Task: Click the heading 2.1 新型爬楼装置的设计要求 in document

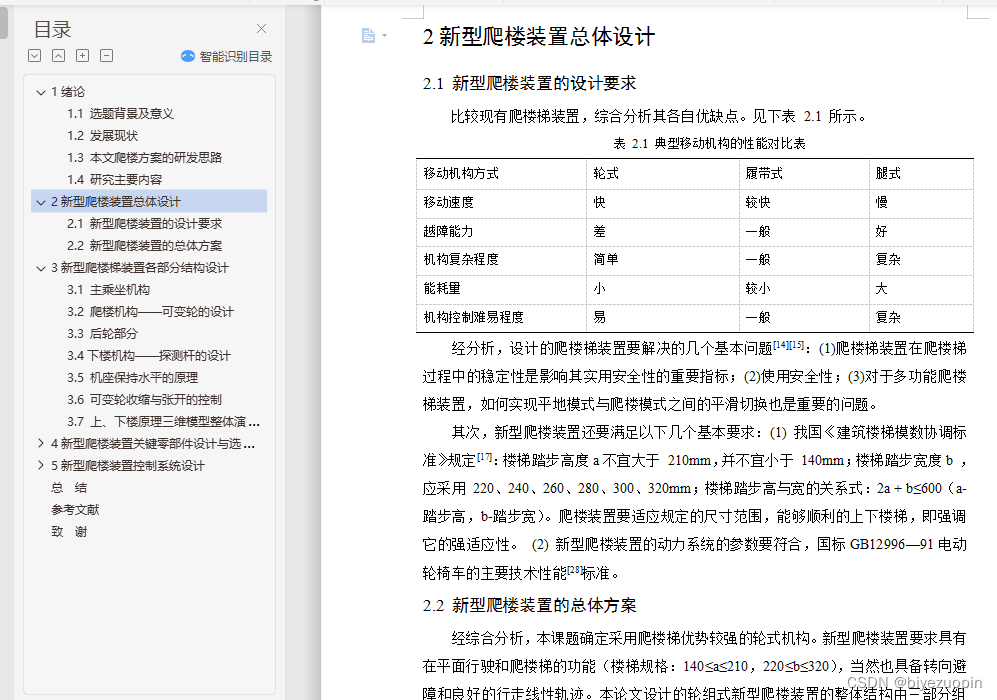Action: tap(529, 83)
